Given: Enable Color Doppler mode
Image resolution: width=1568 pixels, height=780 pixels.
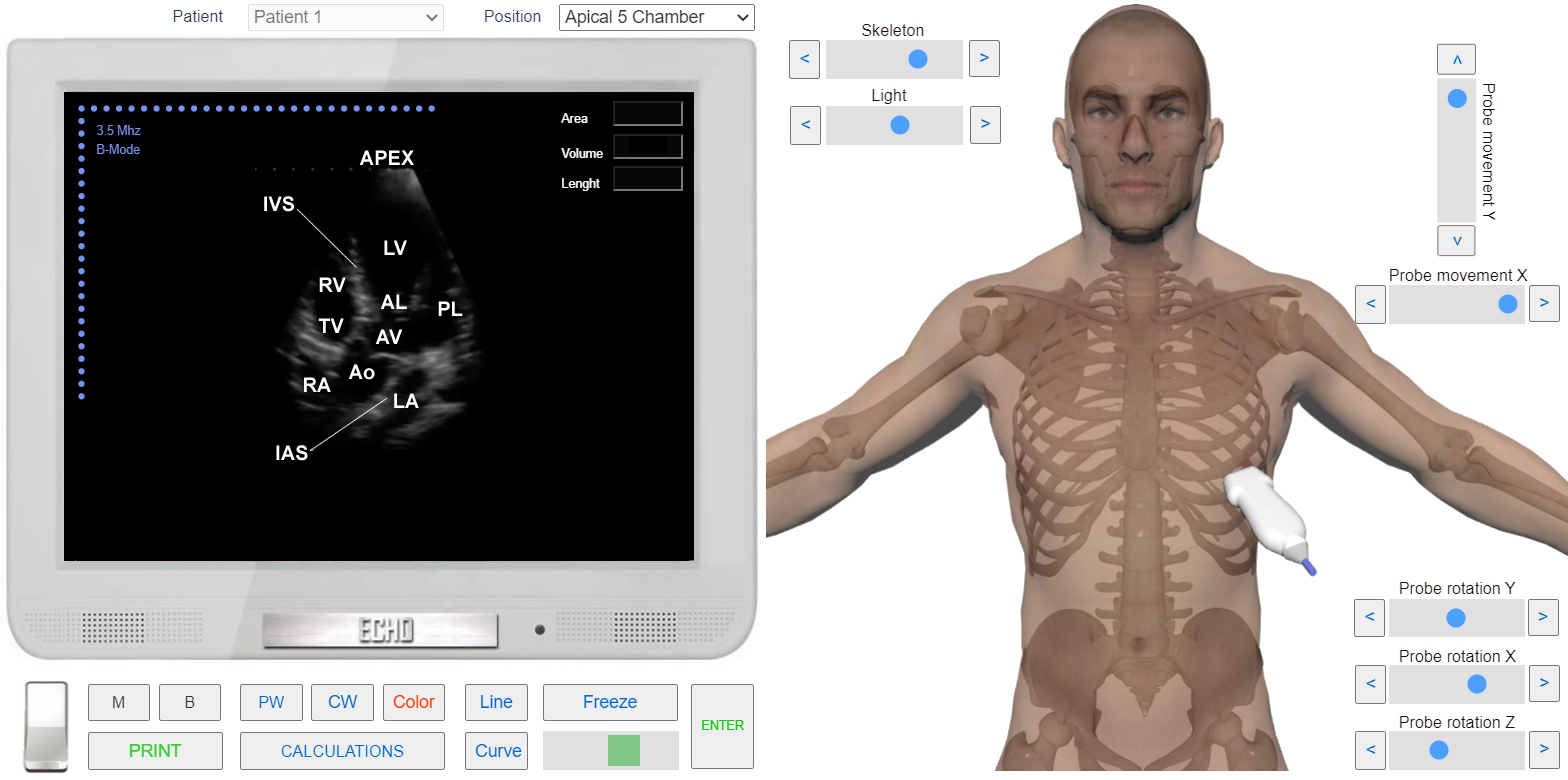Looking at the screenshot, I should pos(414,702).
